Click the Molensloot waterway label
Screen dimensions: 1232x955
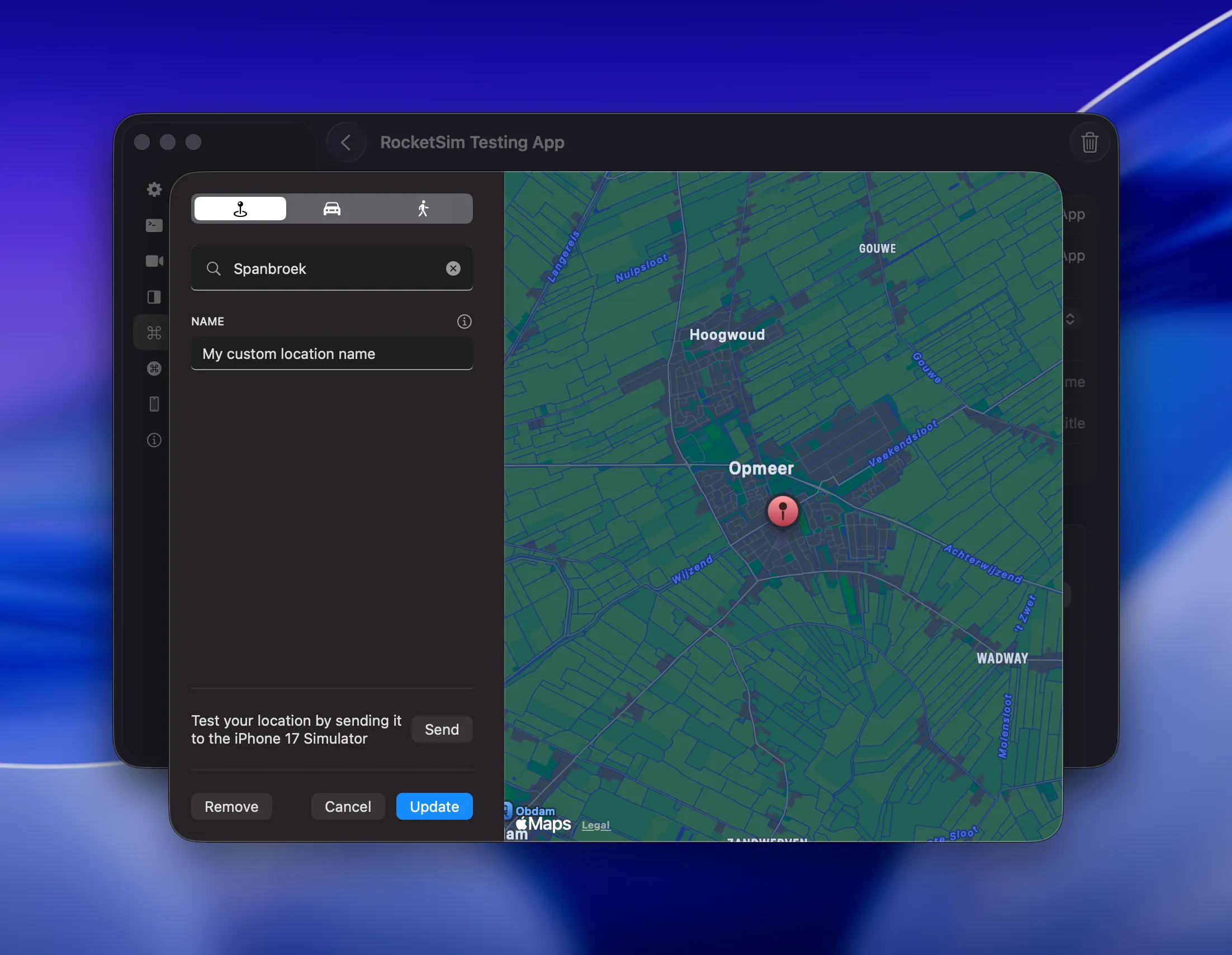[1004, 726]
